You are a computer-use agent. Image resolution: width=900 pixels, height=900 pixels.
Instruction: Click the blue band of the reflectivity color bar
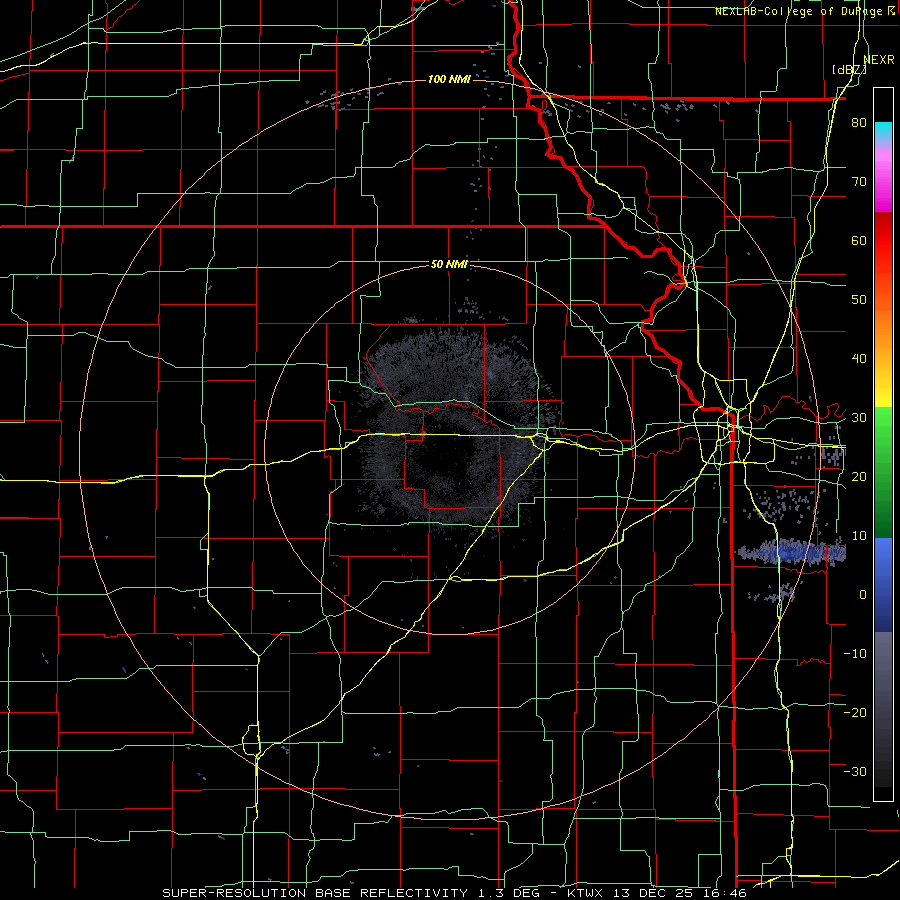click(883, 584)
